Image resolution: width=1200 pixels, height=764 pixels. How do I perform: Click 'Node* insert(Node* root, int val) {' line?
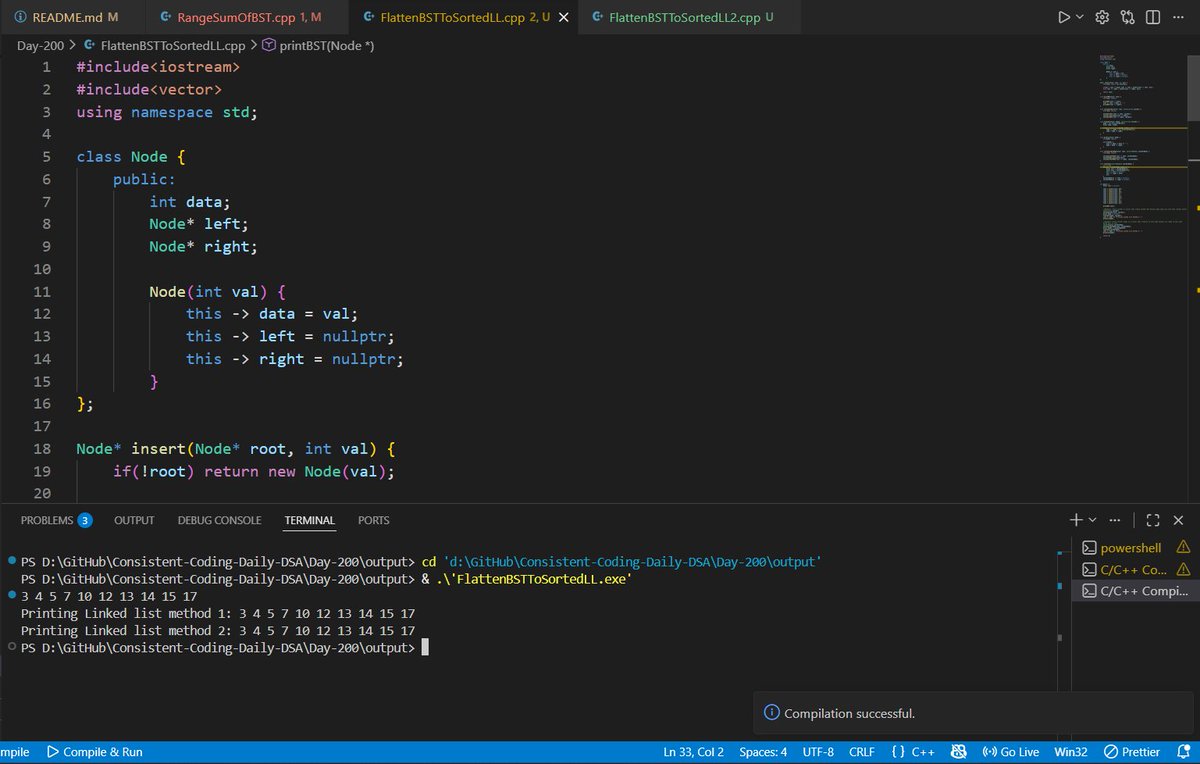[x=235, y=449]
